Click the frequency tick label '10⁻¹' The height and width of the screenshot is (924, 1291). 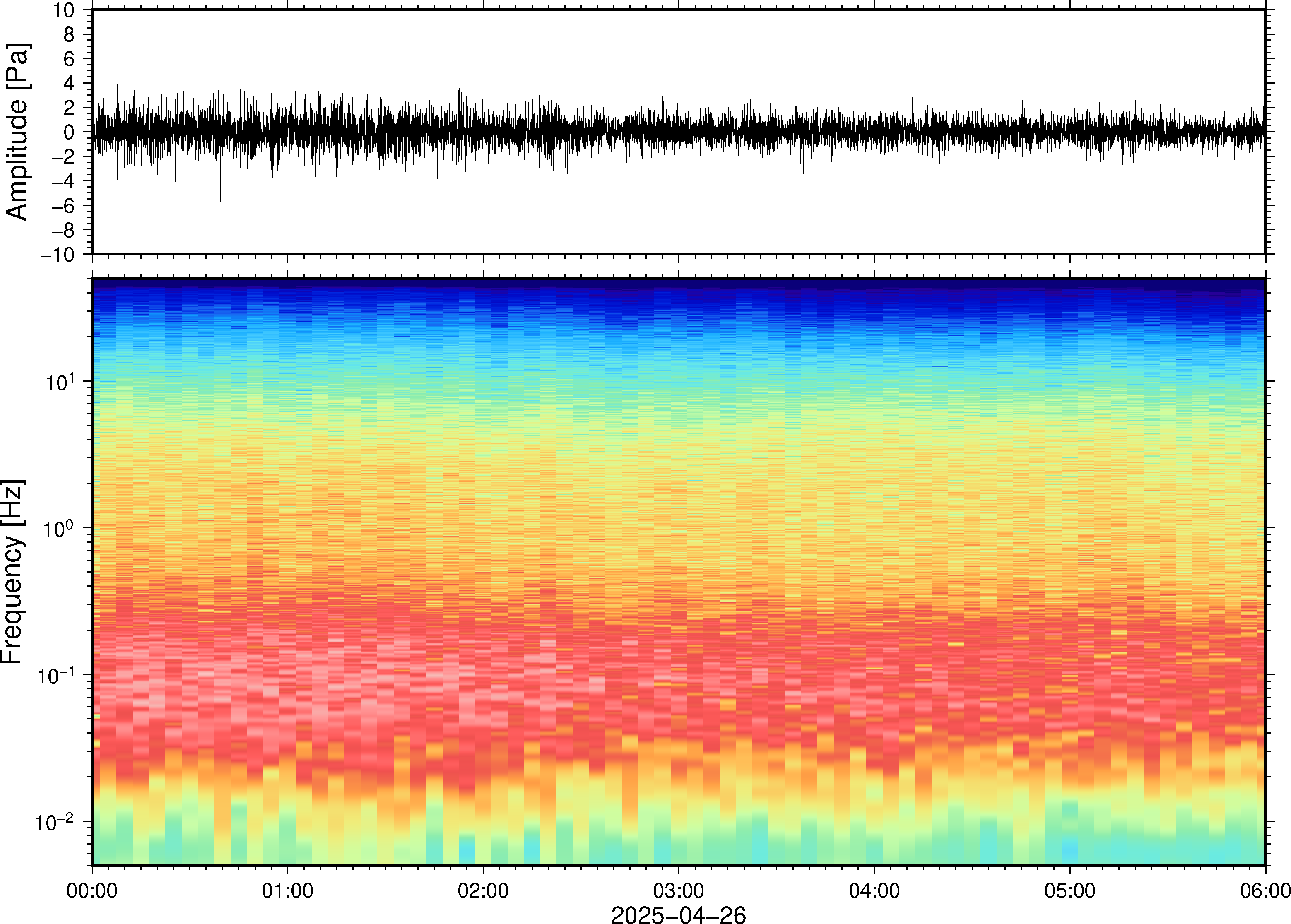pos(56,675)
